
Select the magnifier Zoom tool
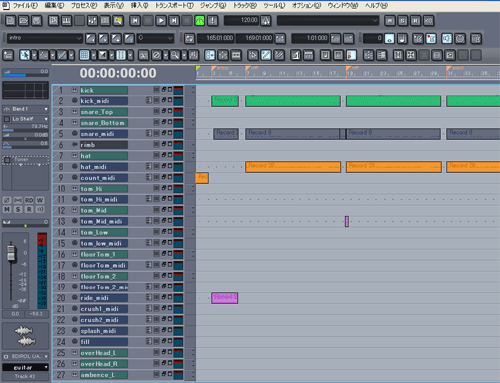(x=175, y=55)
